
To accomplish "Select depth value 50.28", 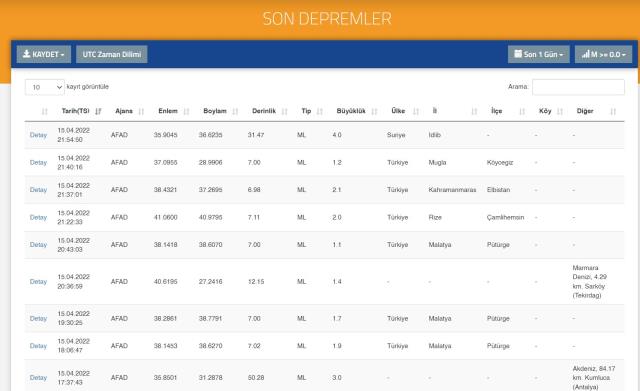I will point(256,378).
